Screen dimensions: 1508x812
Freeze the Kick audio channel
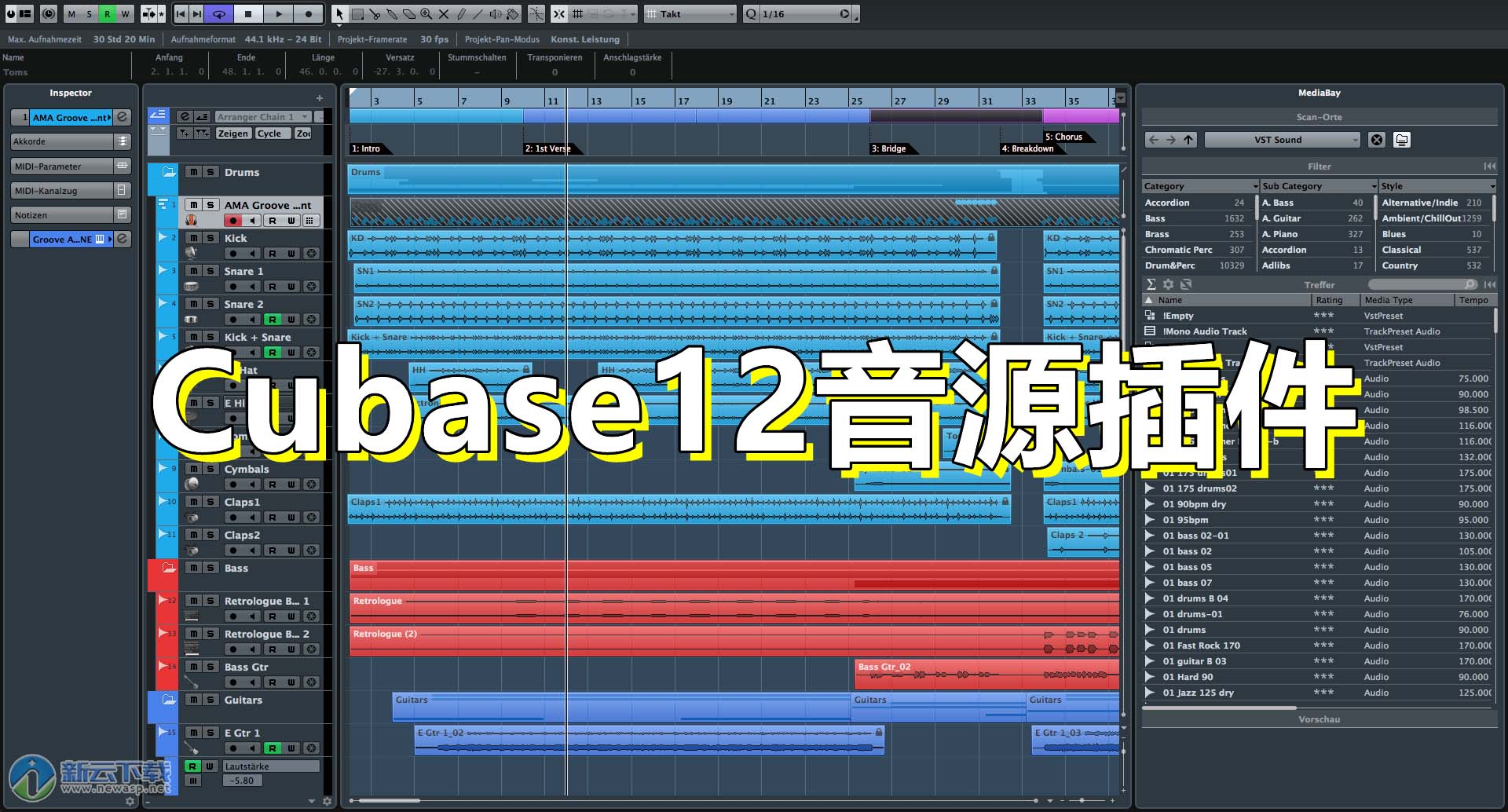(x=310, y=254)
